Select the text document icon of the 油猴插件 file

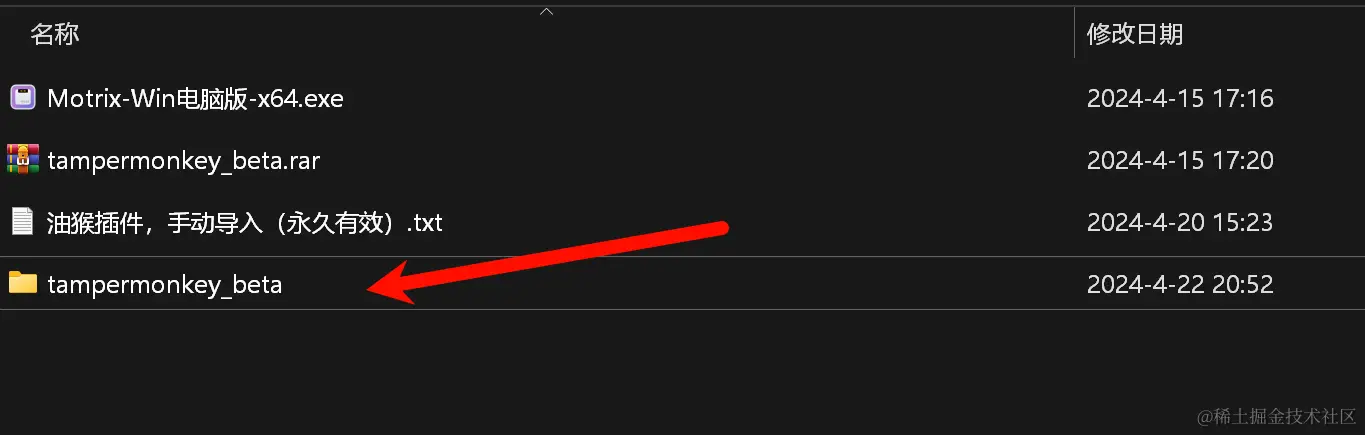click(23, 221)
